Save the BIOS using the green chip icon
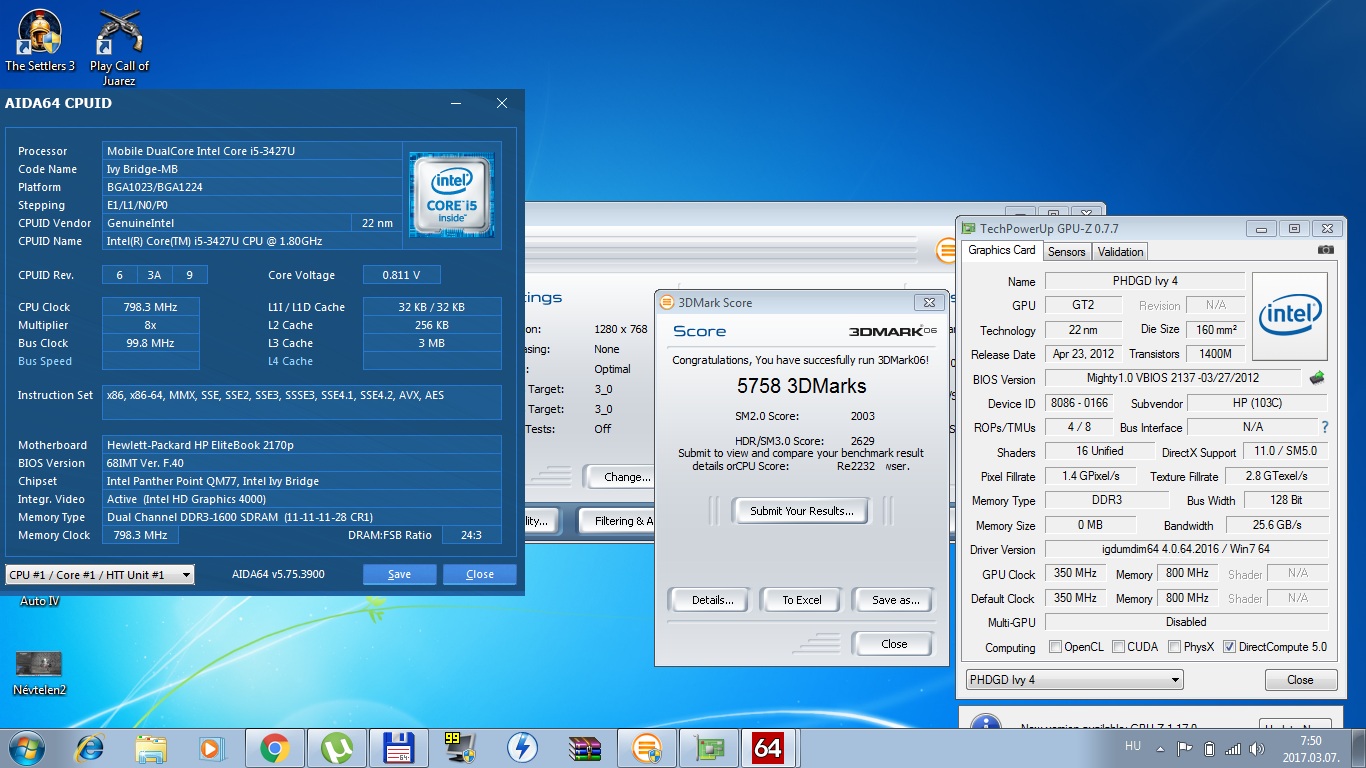 [x=1317, y=378]
